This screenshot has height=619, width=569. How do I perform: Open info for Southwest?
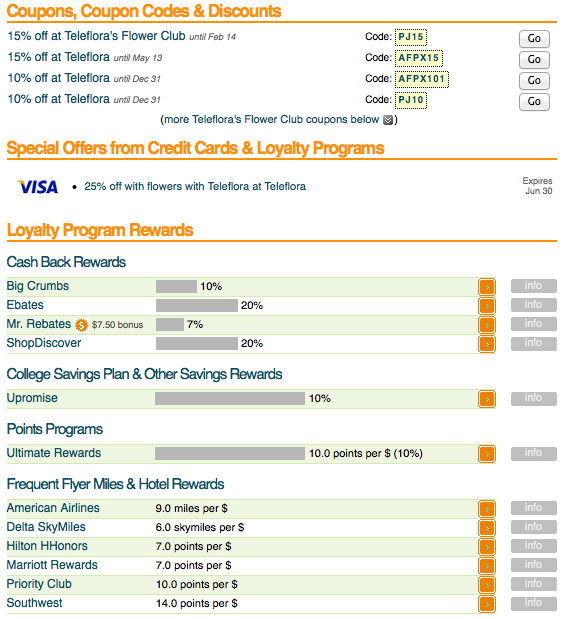coord(533,603)
